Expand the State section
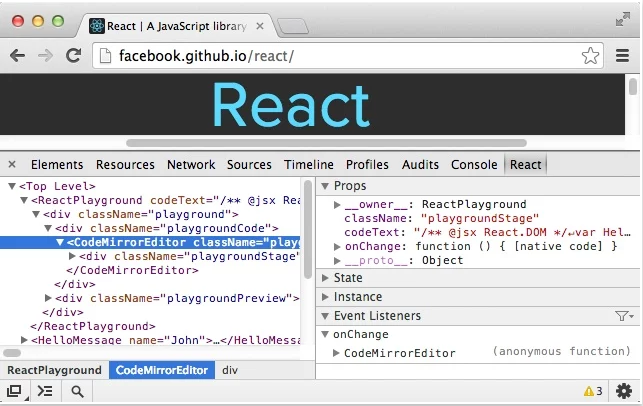The height and width of the screenshot is (406, 643). 325,278
